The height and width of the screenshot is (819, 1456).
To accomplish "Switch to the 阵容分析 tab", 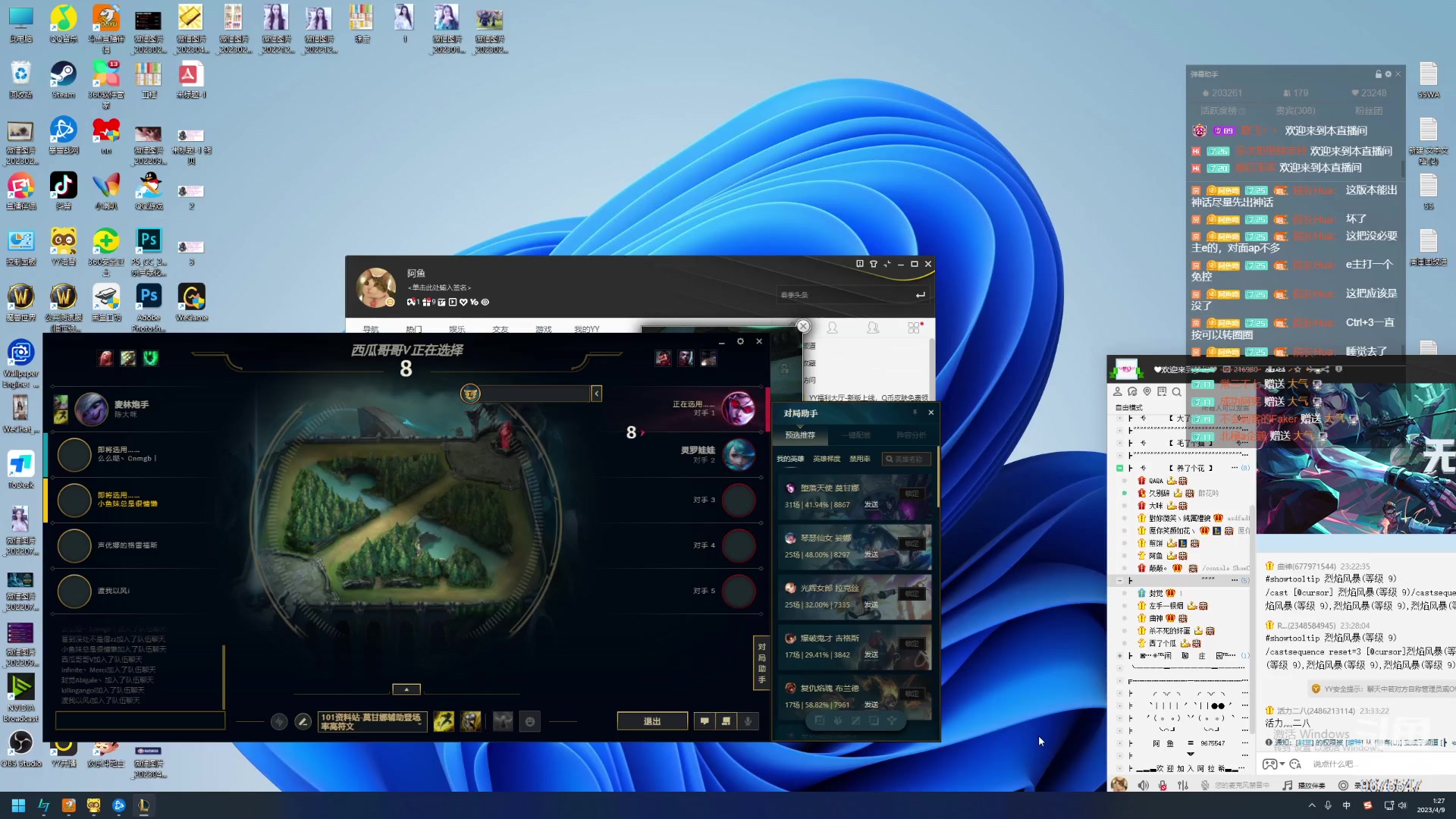I will (912, 435).
